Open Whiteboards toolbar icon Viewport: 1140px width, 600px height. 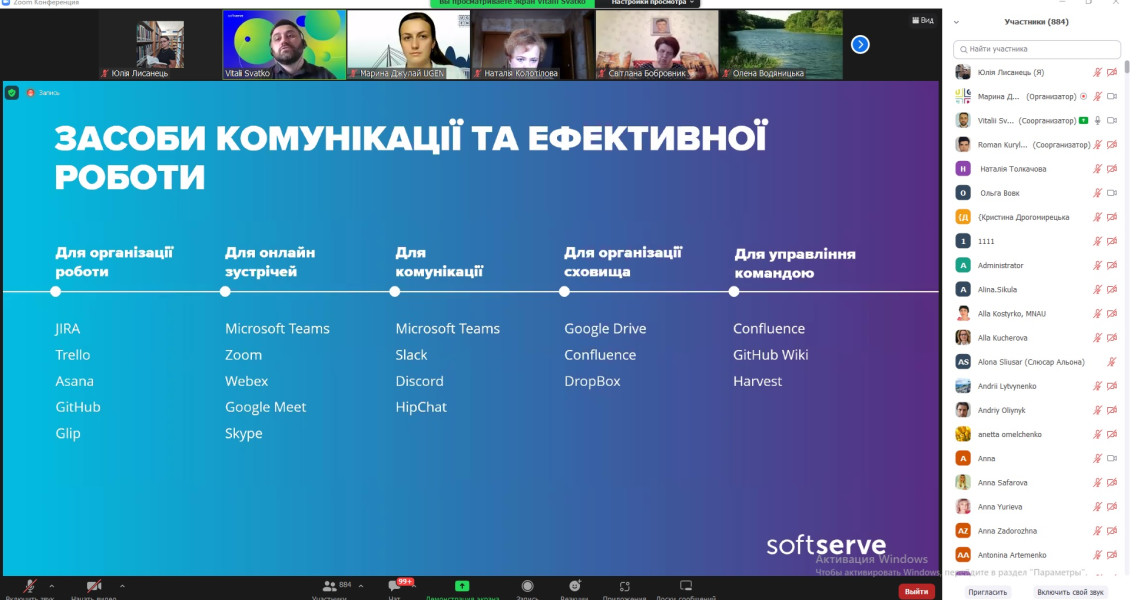point(686,586)
